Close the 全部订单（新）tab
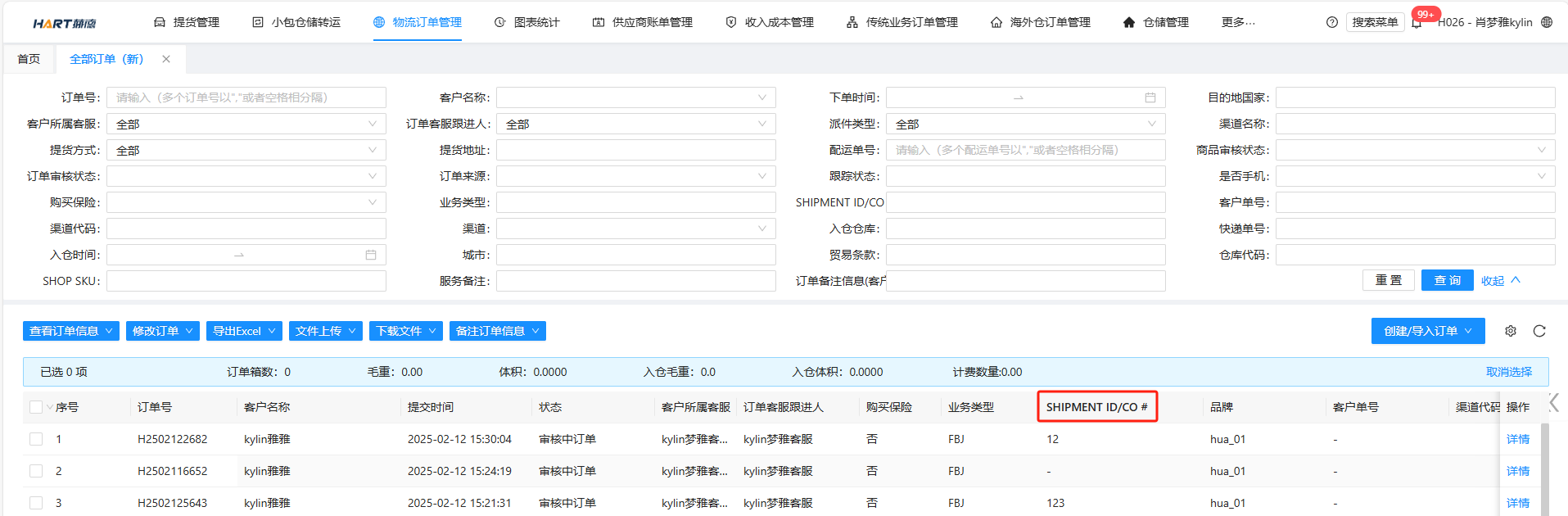Image resolution: width=1568 pixels, height=516 pixels. pyautogui.click(x=166, y=59)
